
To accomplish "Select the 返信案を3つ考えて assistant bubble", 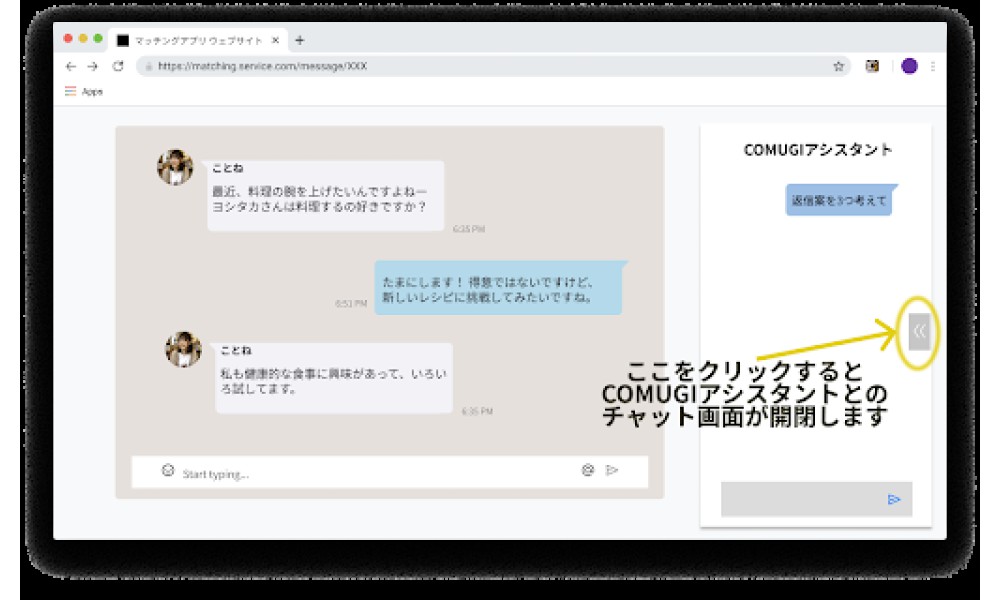I will (839, 200).
